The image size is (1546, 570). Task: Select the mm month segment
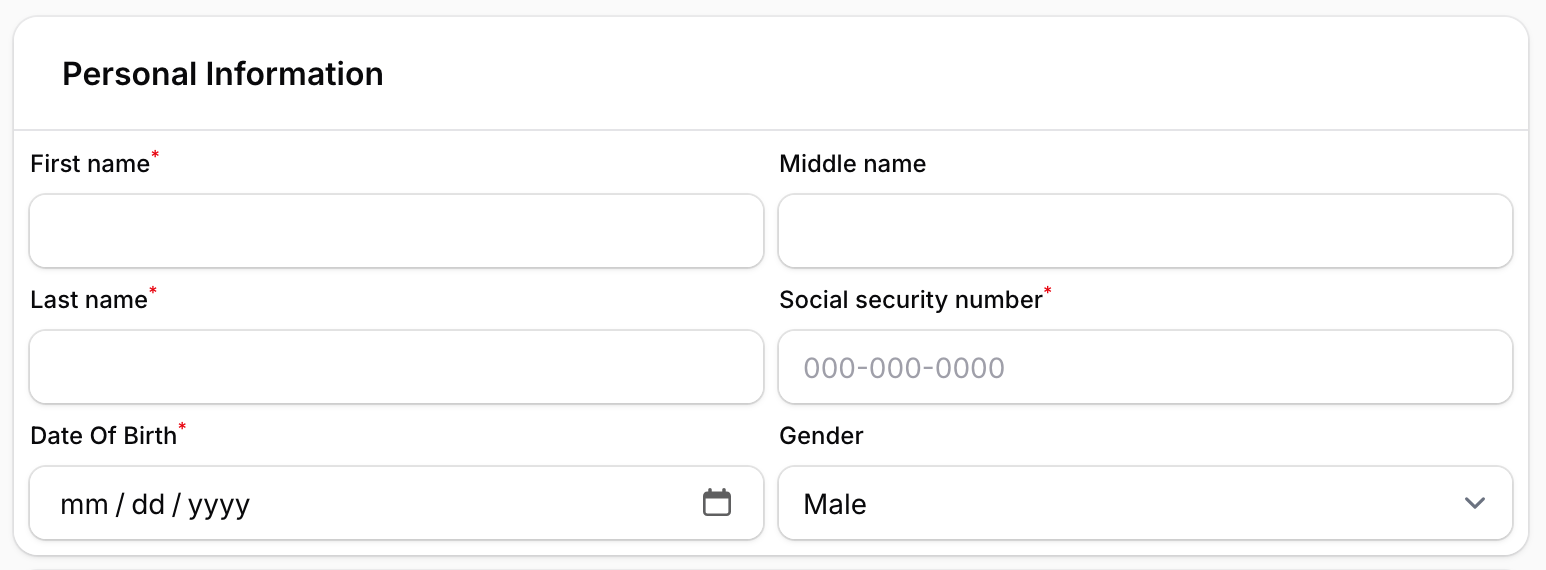pyautogui.click(x=84, y=504)
